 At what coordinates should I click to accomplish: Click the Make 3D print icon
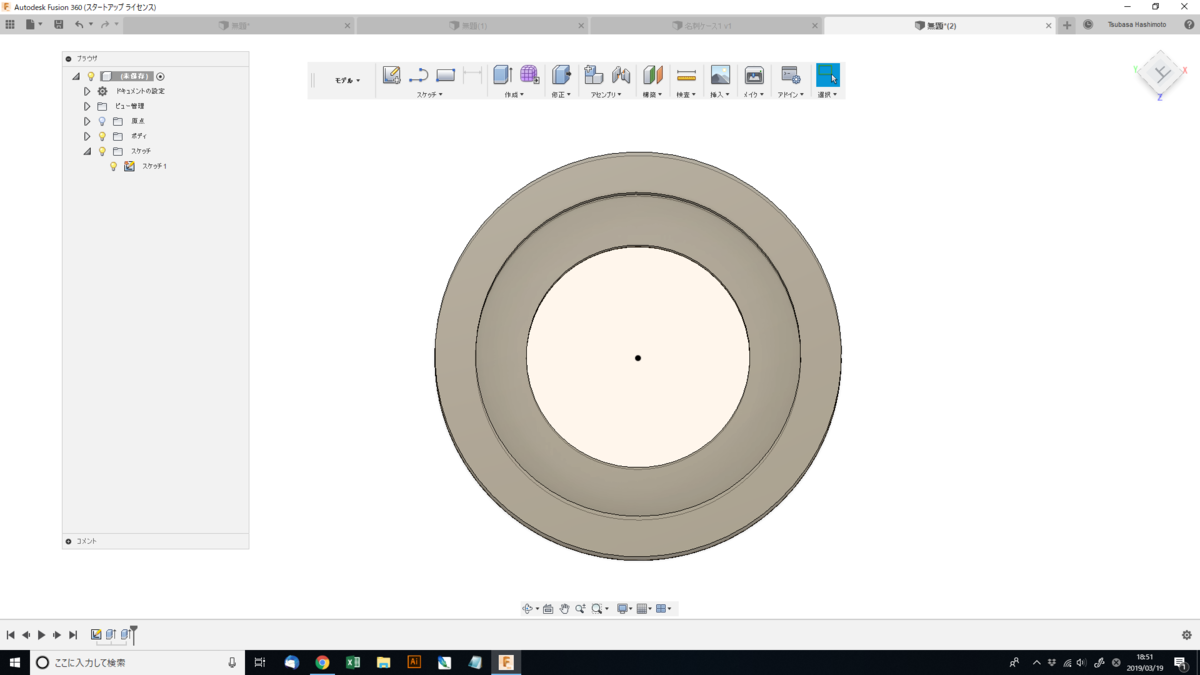pos(754,75)
